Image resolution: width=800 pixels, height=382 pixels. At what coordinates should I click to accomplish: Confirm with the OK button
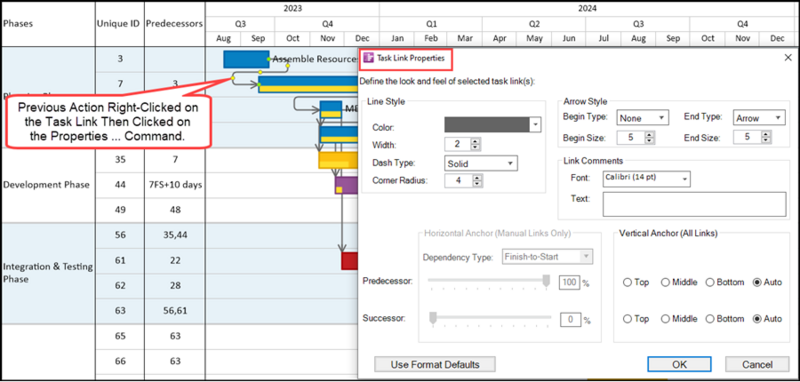coord(679,364)
